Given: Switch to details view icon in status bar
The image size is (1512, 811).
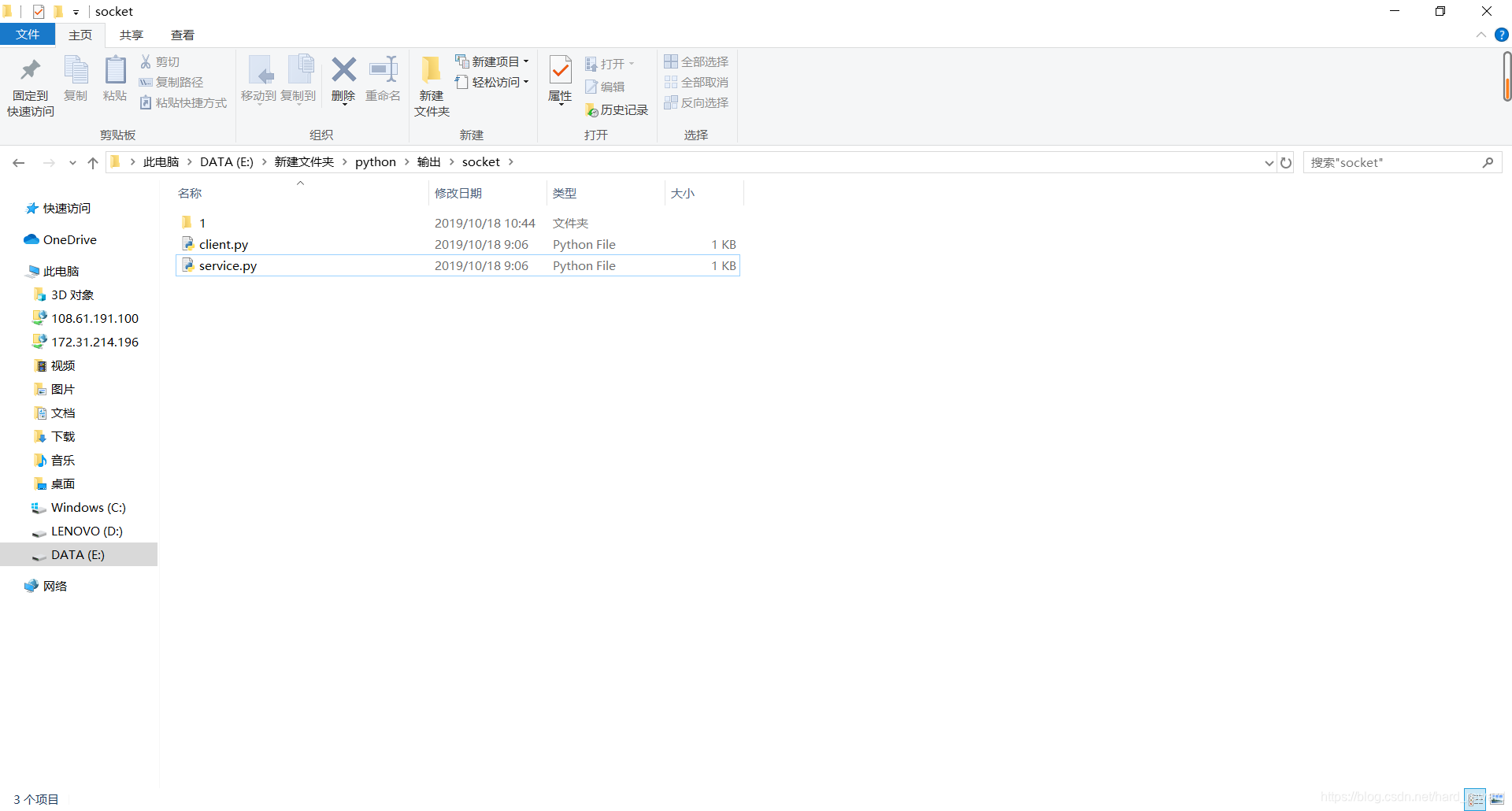Looking at the screenshot, I should pyautogui.click(x=1475, y=799).
